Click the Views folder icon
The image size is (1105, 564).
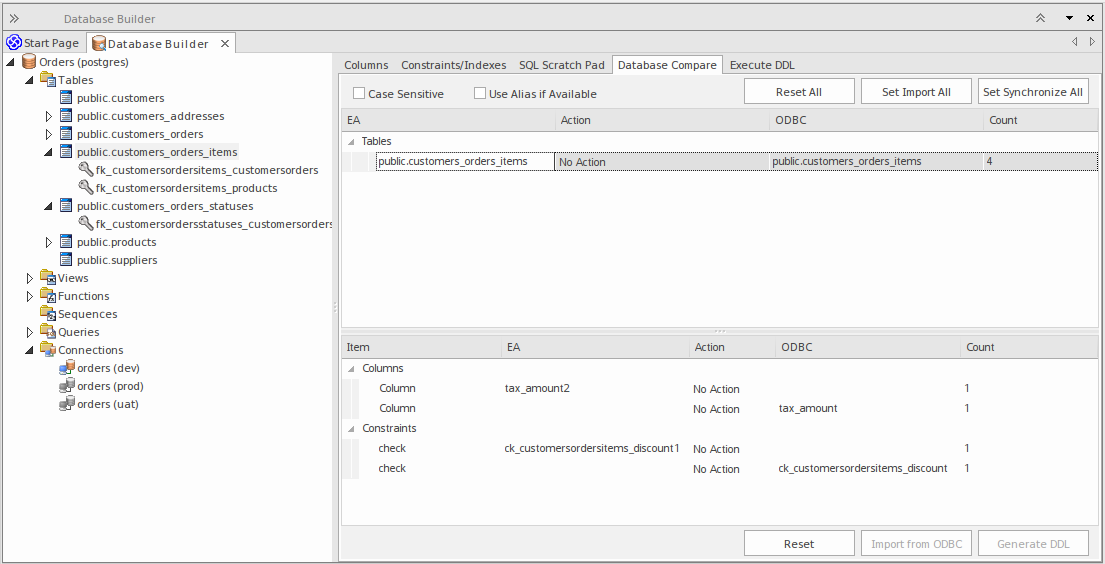point(48,278)
